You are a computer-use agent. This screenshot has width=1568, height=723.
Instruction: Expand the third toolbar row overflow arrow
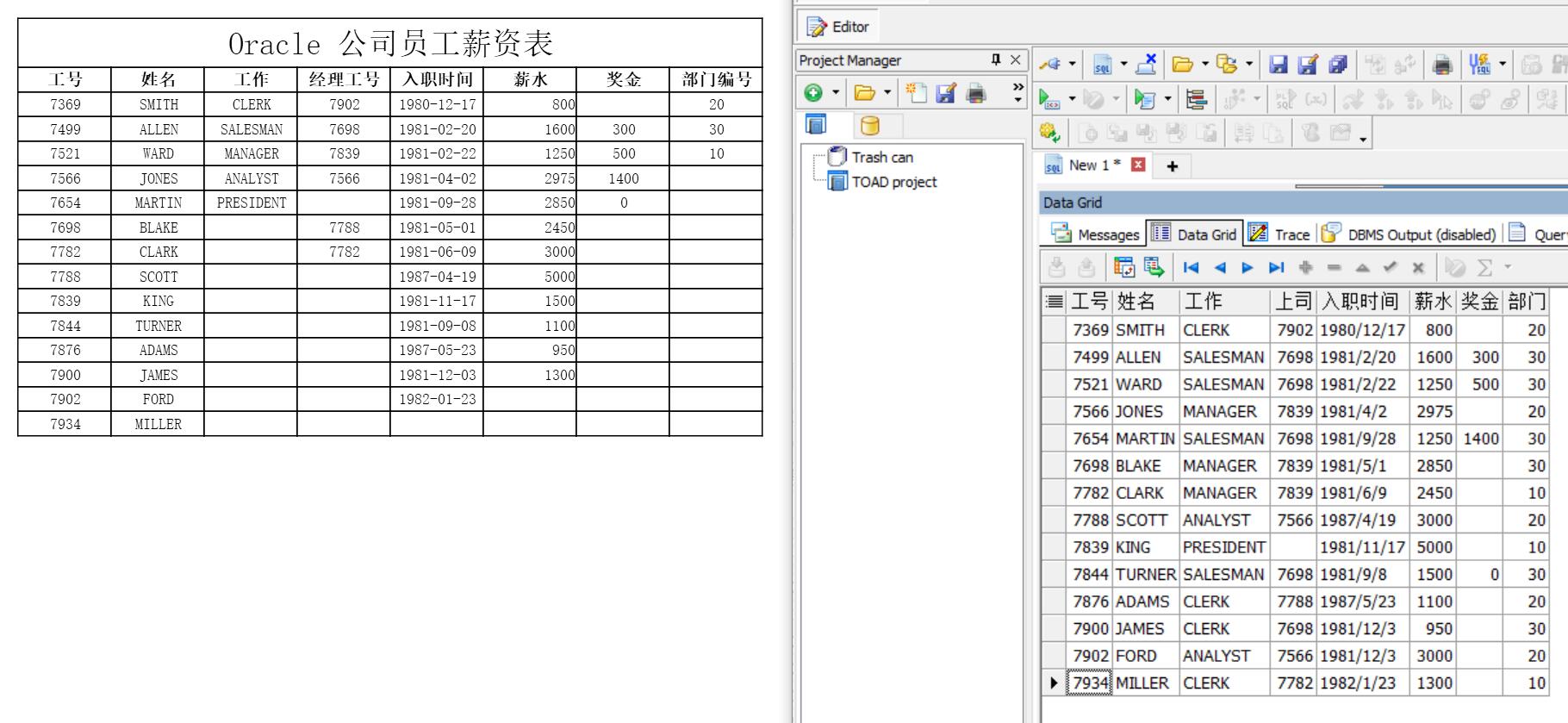[1363, 140]
